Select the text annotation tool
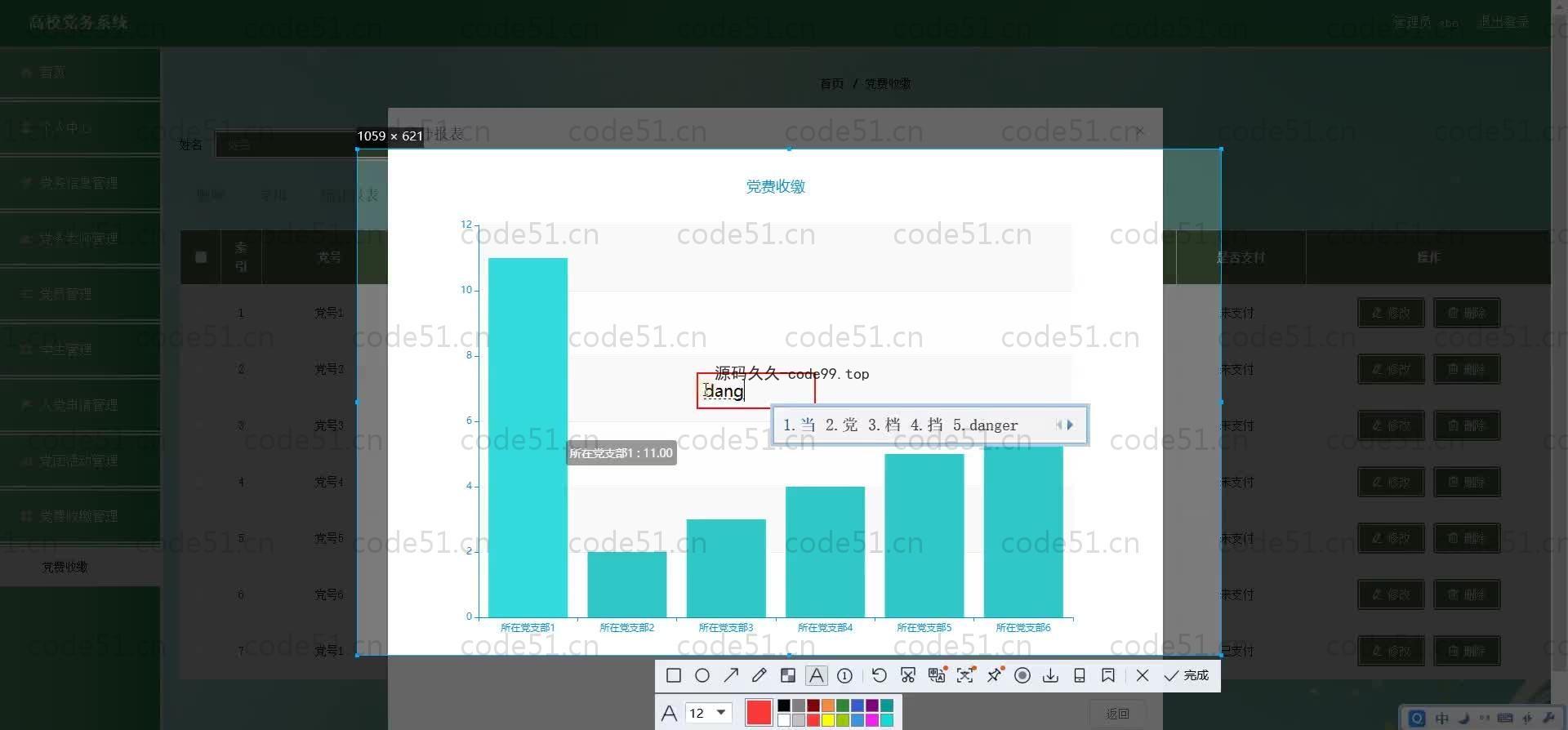1568x730 pixels. (x=817, y=675)
